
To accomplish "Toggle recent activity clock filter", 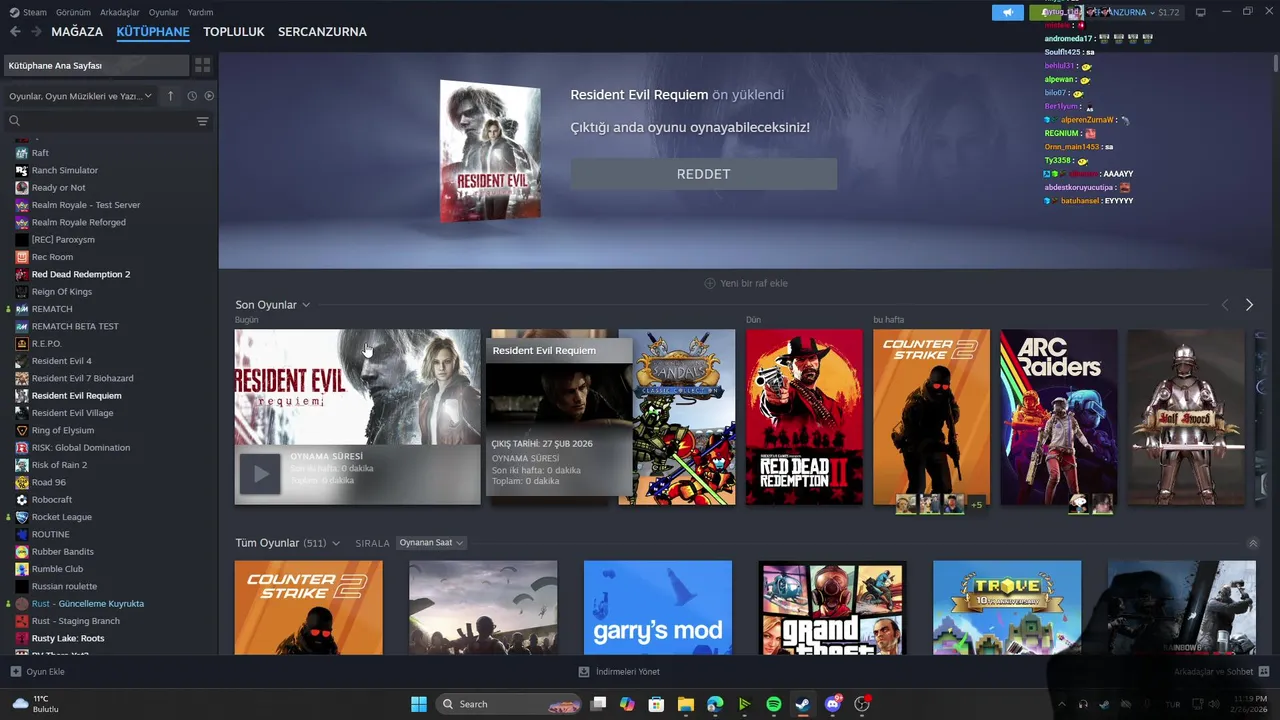I will pos(190,96).
